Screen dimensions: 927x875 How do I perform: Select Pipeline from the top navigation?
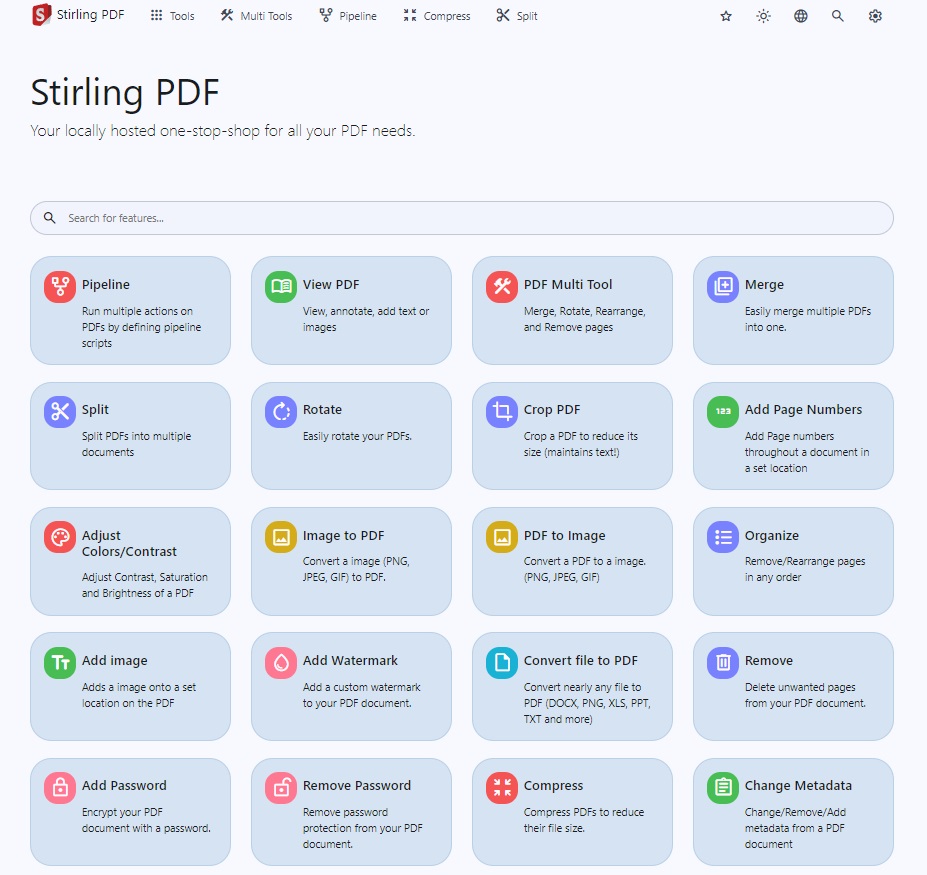click(347, 16)
